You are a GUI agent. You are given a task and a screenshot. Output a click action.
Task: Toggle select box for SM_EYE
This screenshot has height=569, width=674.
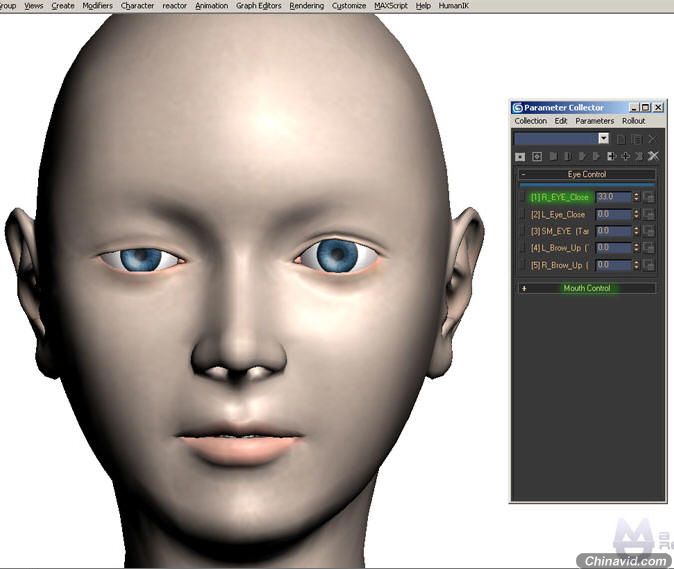click(x=522, y=231)
